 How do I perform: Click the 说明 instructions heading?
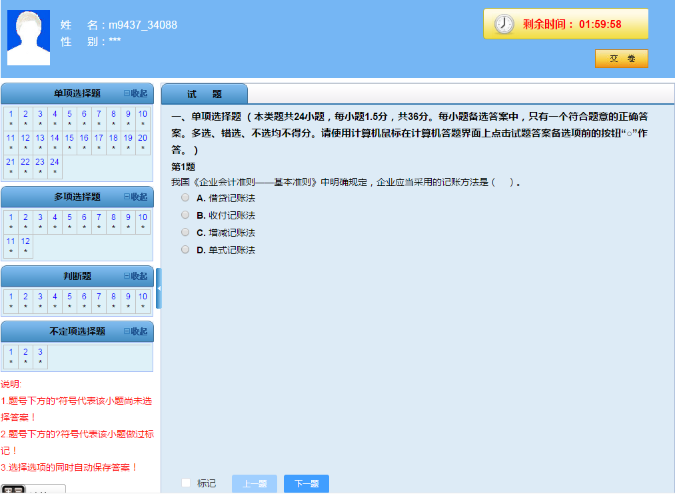[x=11, y=384]
